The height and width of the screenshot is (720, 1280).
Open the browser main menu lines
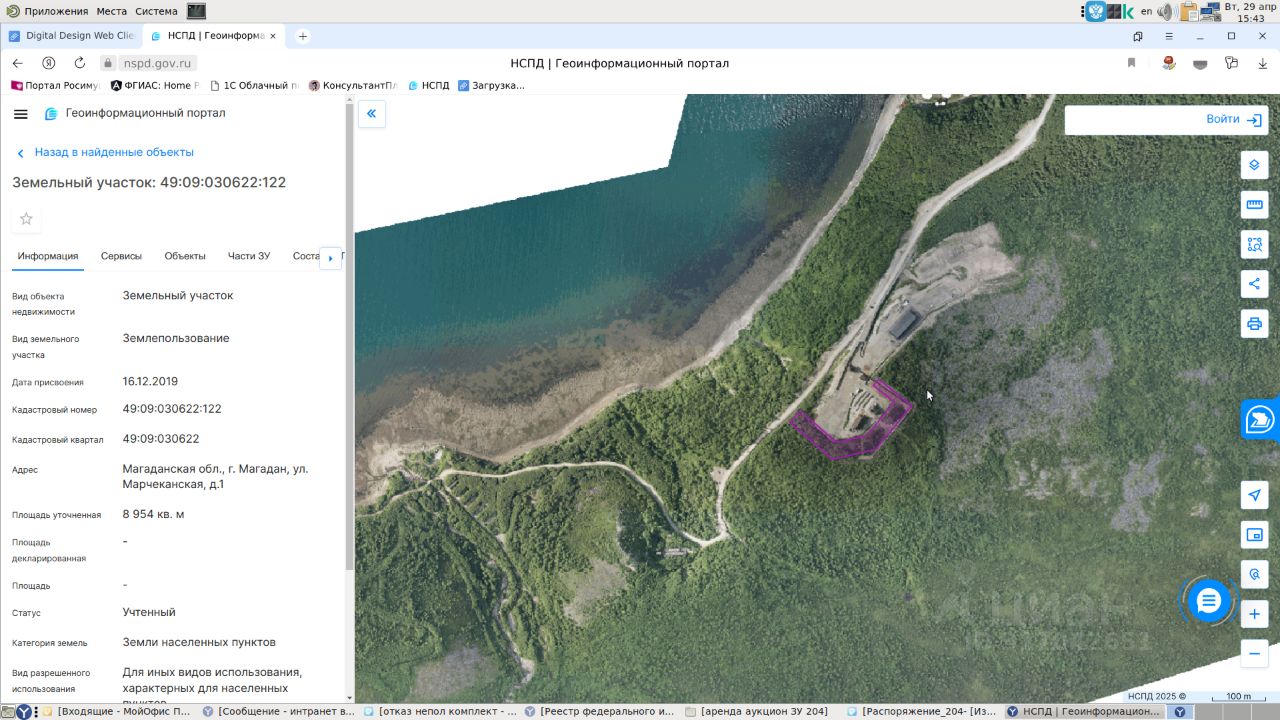(x=1169, y=36)
